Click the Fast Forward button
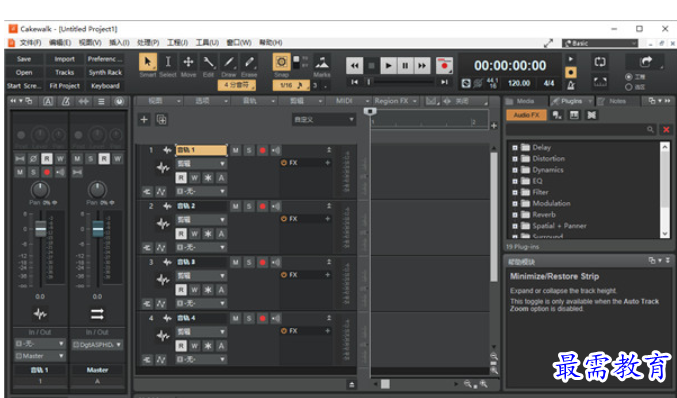 422,66
